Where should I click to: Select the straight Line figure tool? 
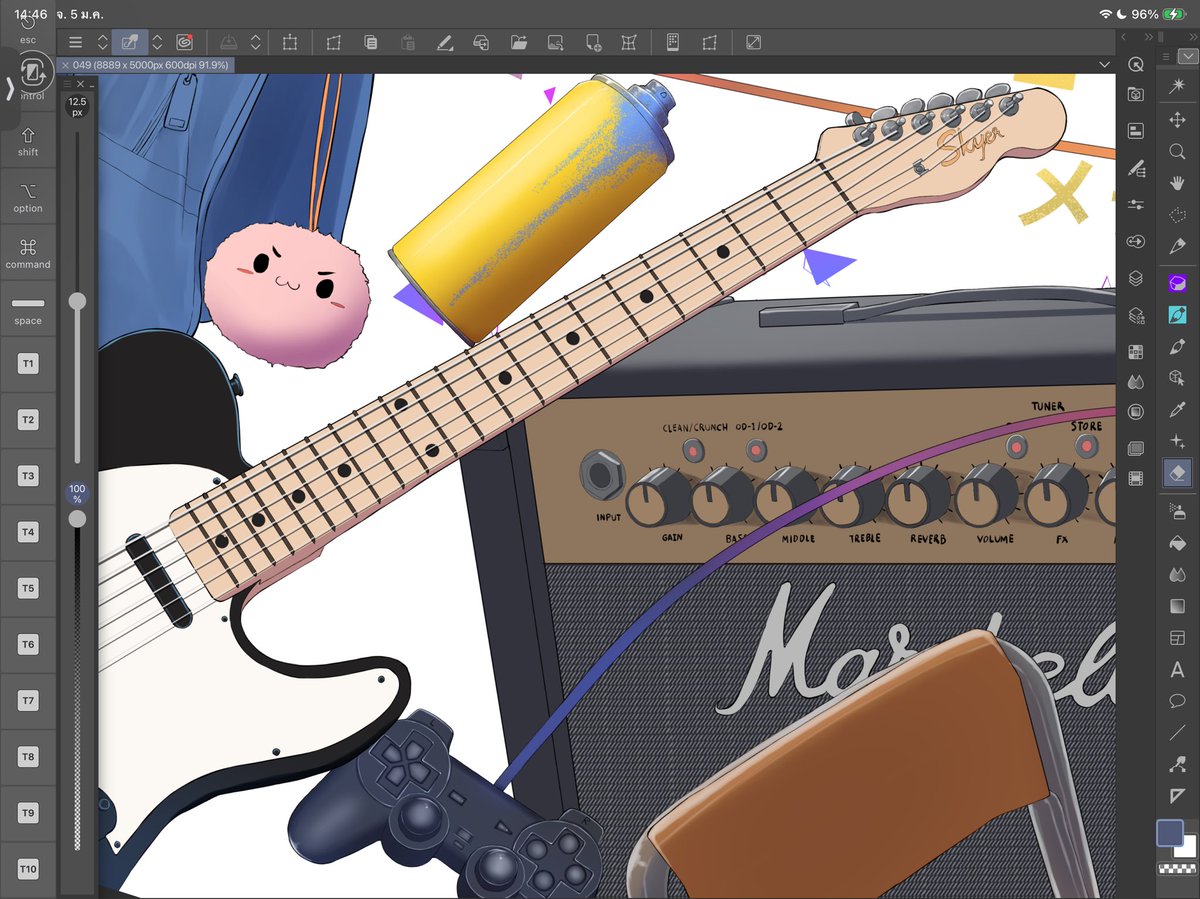click(1177, 733)
